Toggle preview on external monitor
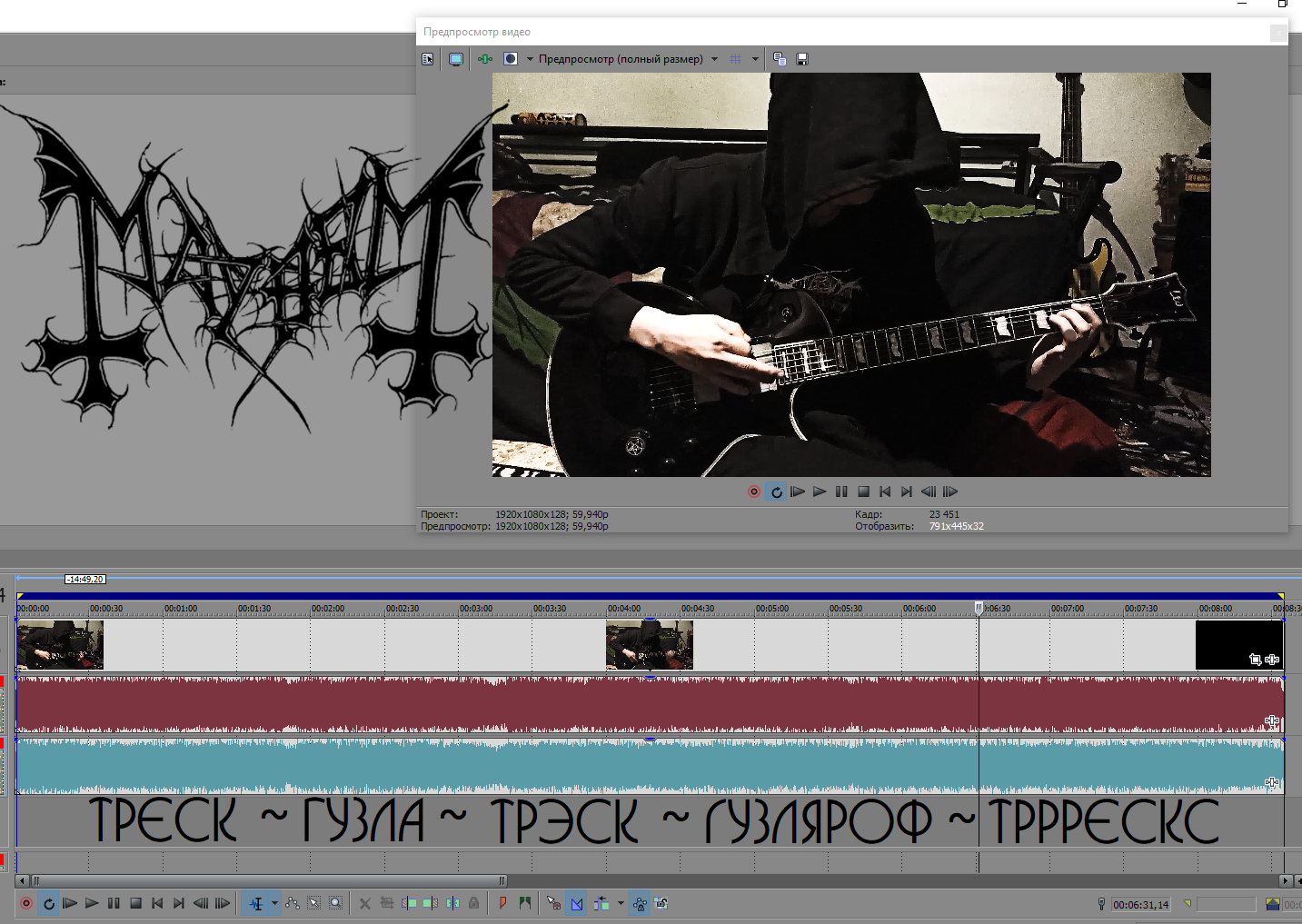1302x924 pixels. click(456, 59)
